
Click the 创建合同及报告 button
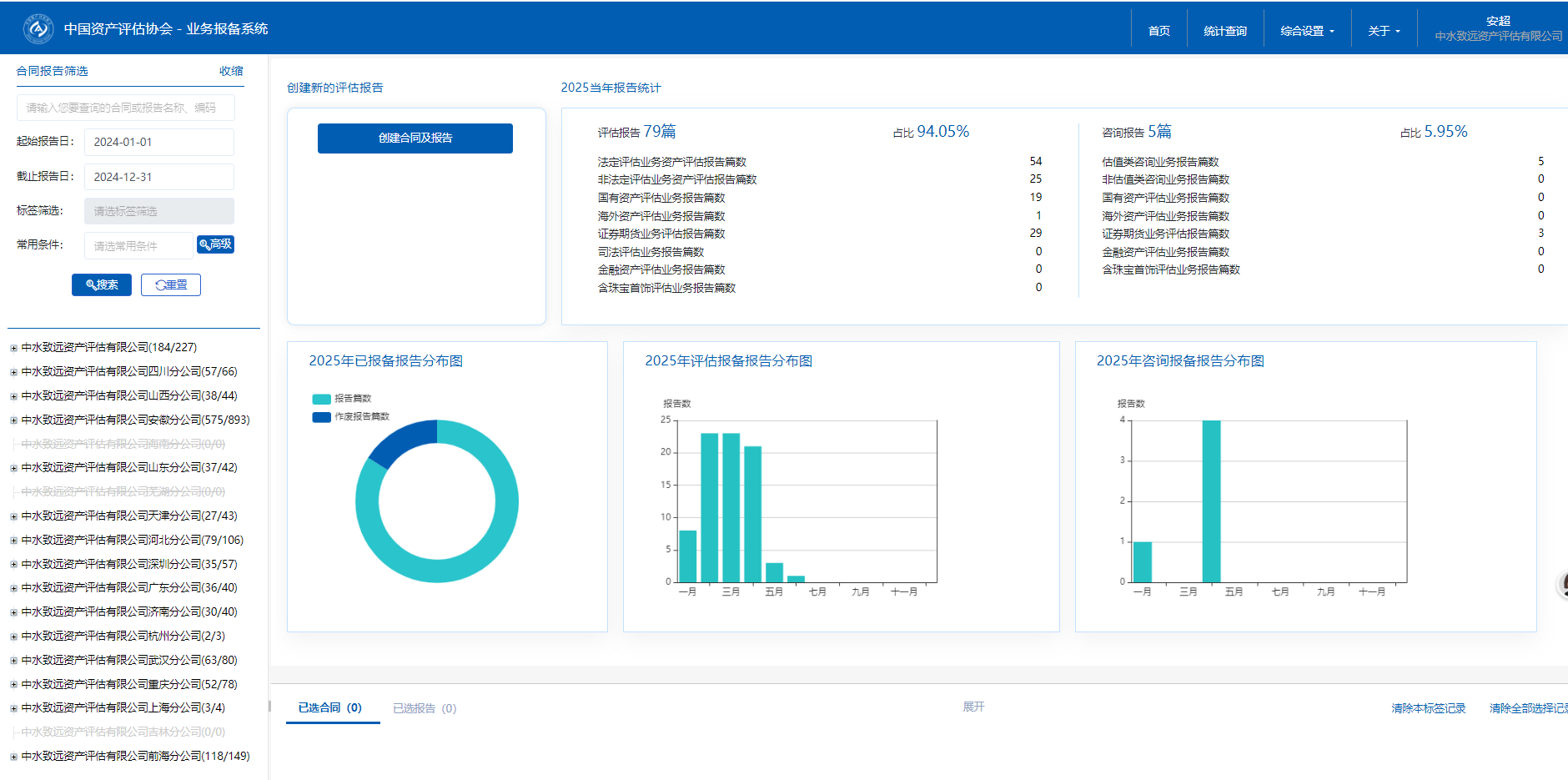415,138
